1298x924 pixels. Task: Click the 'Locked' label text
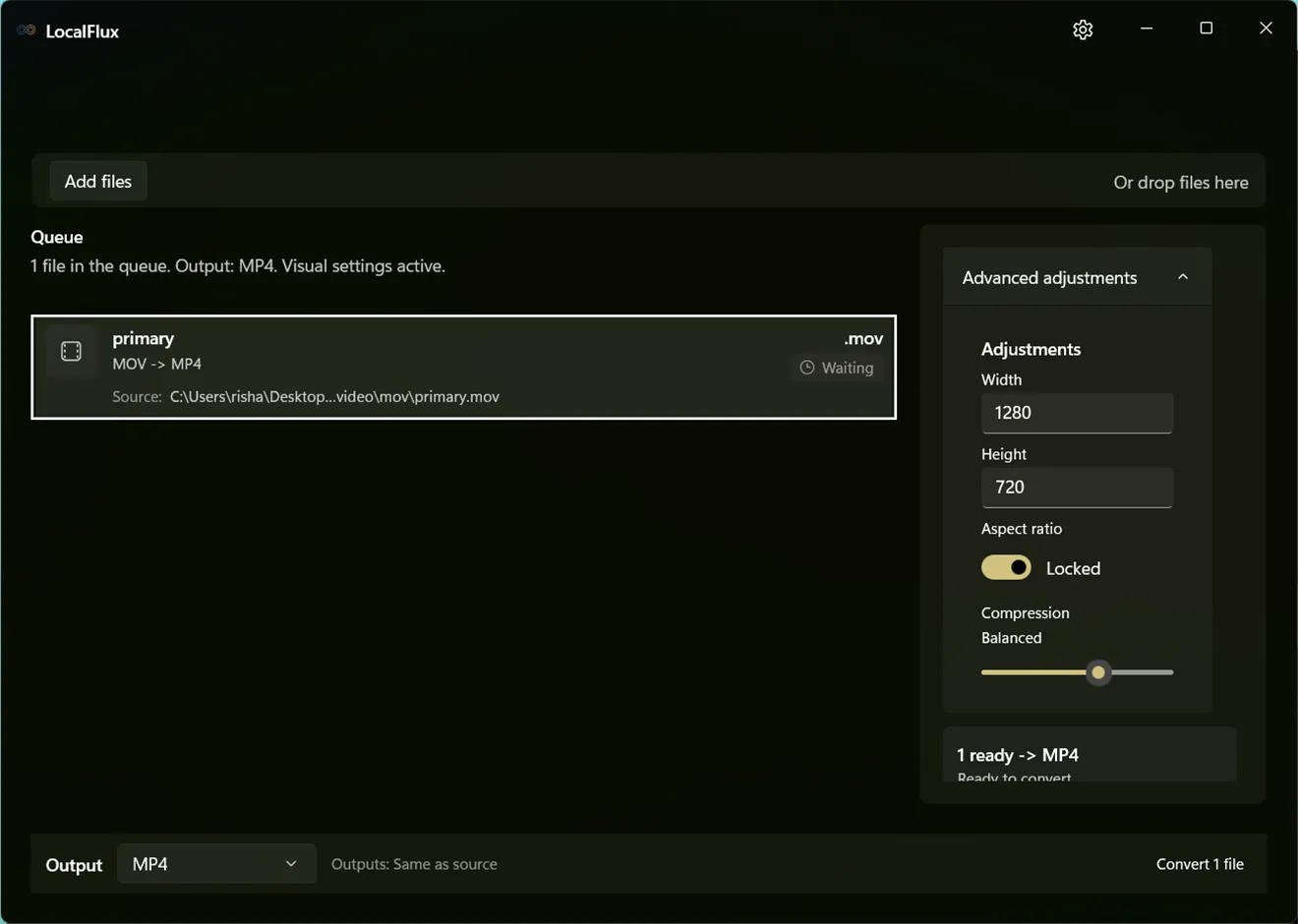[x=1073, y=568]
